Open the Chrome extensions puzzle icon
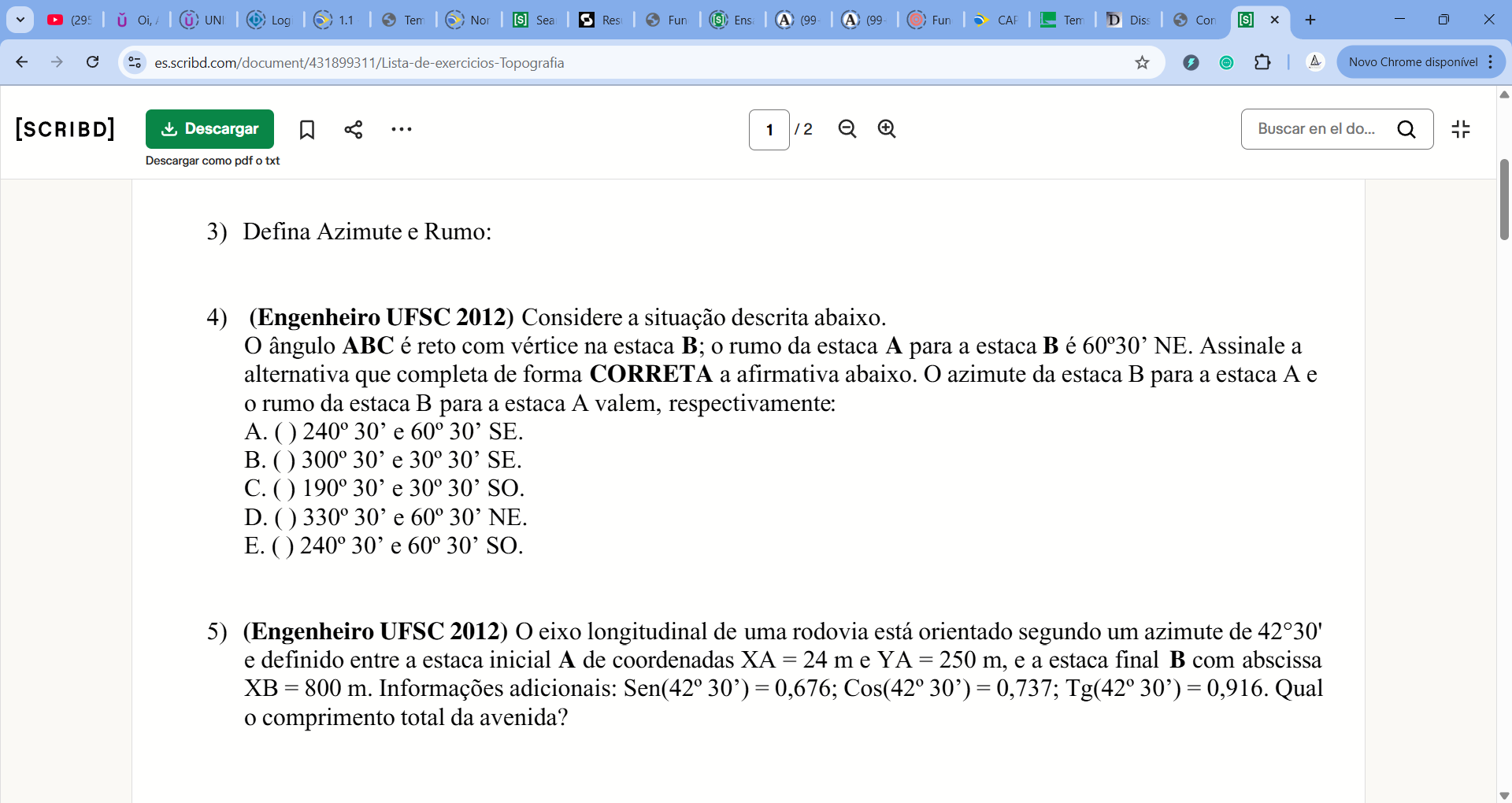 click(x=1262, y=62)
